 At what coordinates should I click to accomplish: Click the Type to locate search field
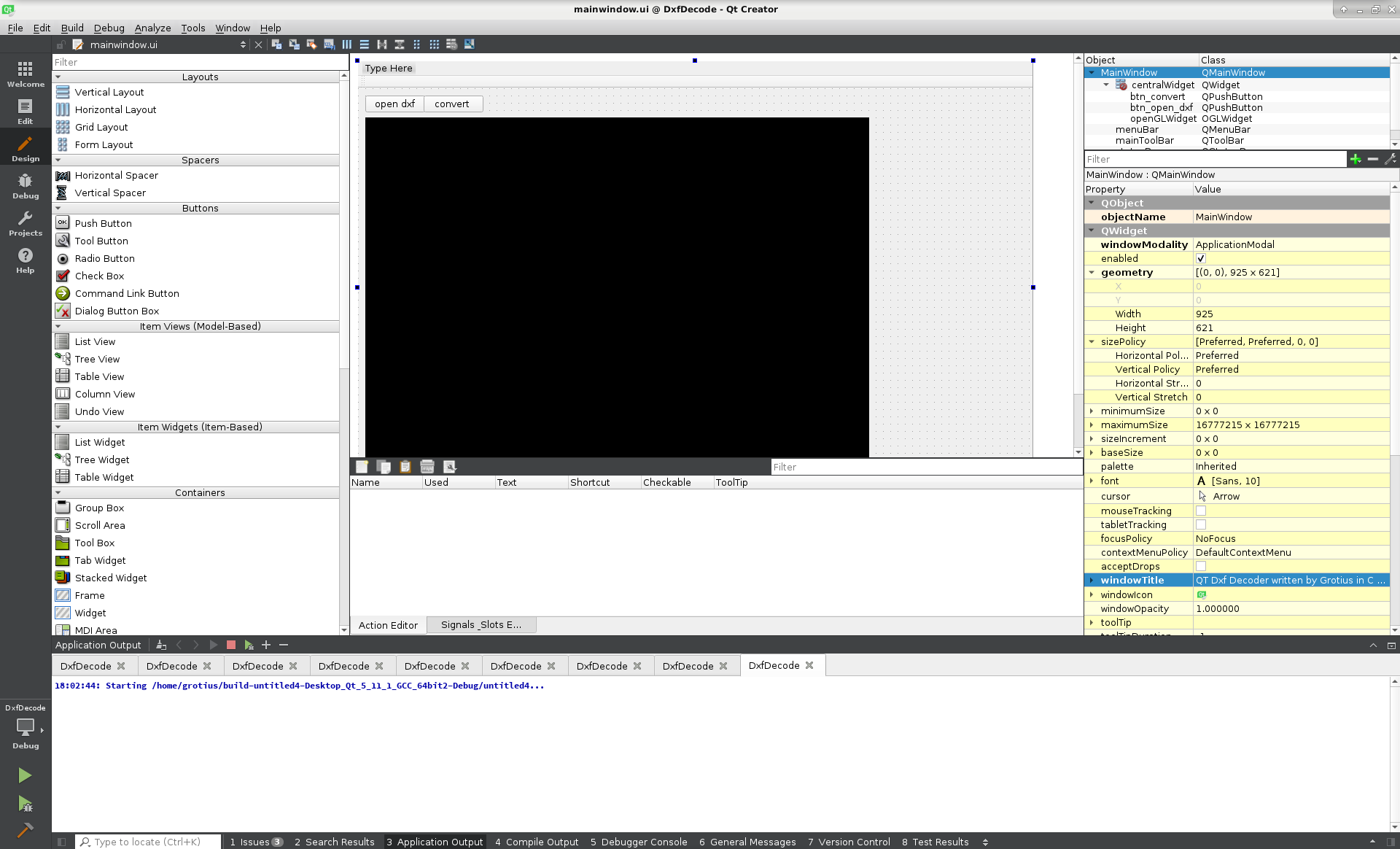[148, 842]
